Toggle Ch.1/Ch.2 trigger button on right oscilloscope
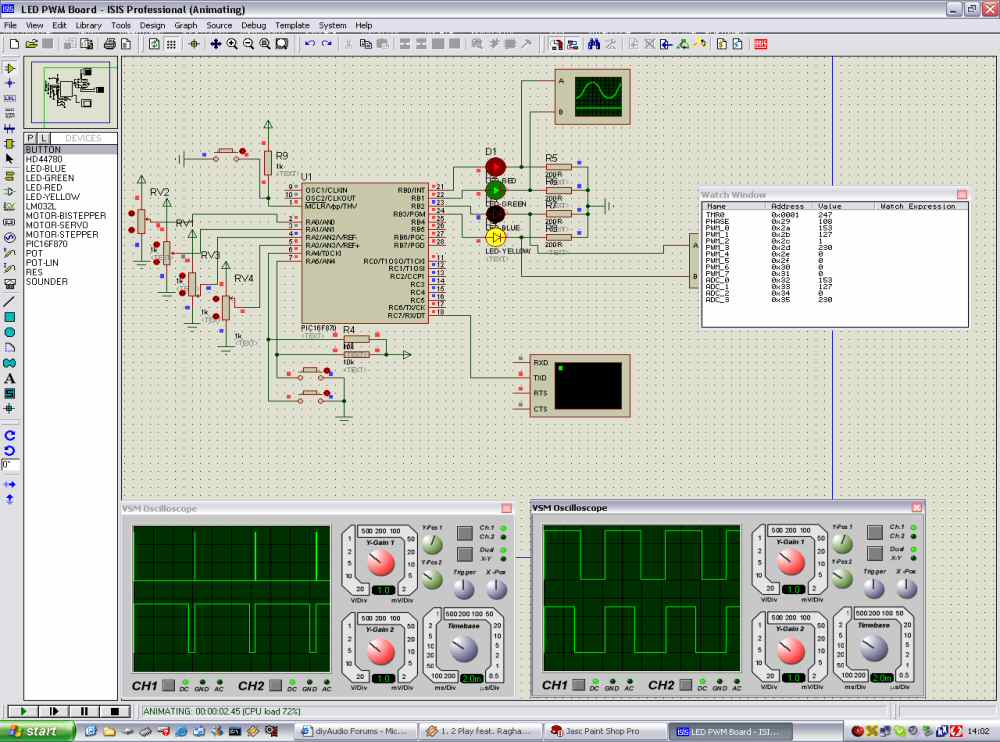1000x742 pixels. tap(874, 532)
